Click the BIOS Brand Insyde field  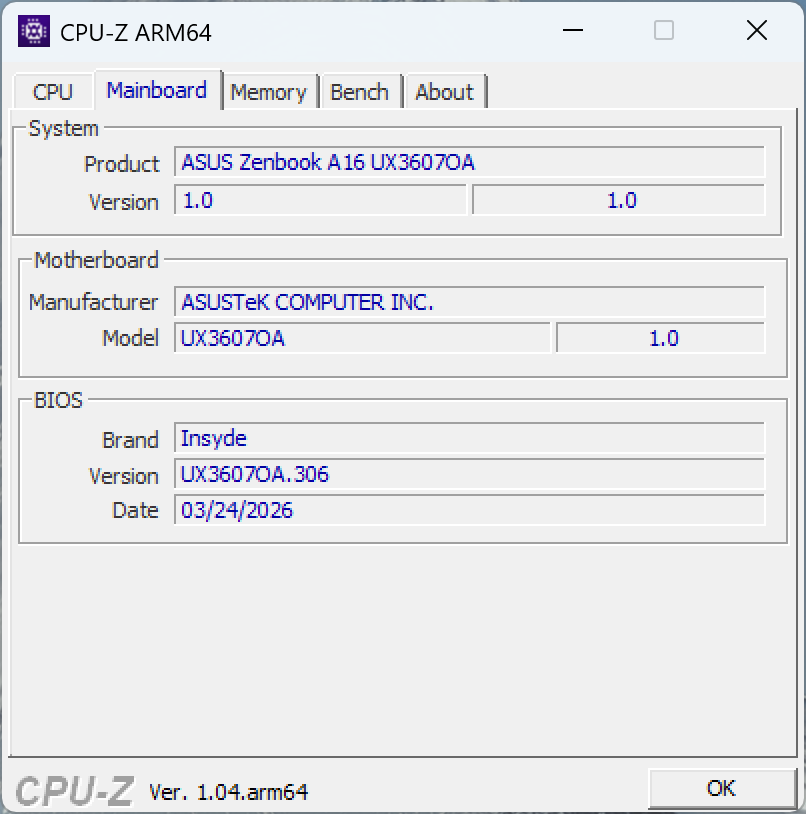pos(469,438)
